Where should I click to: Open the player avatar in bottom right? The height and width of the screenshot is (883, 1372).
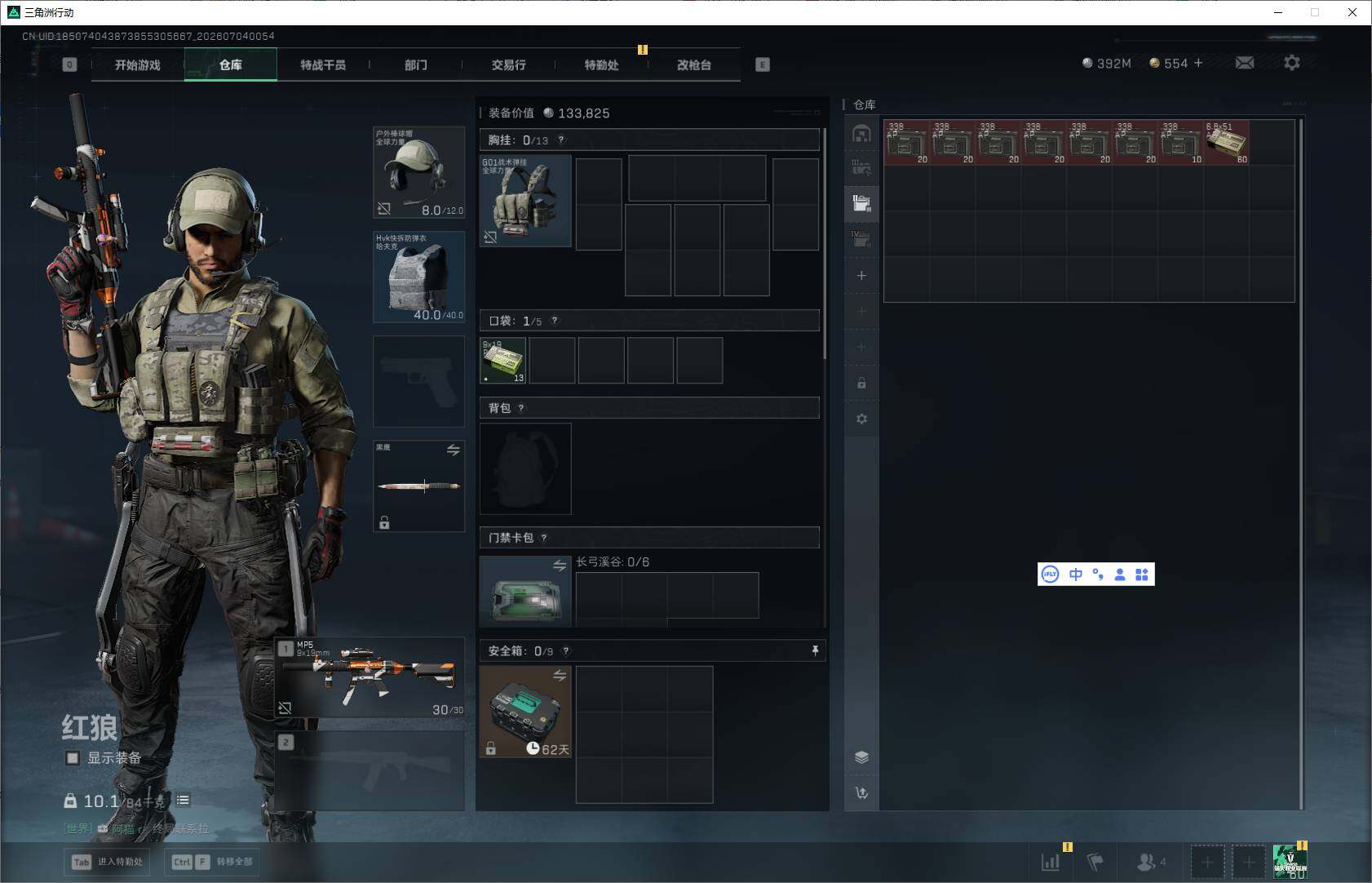click(x=1290, y=862)
